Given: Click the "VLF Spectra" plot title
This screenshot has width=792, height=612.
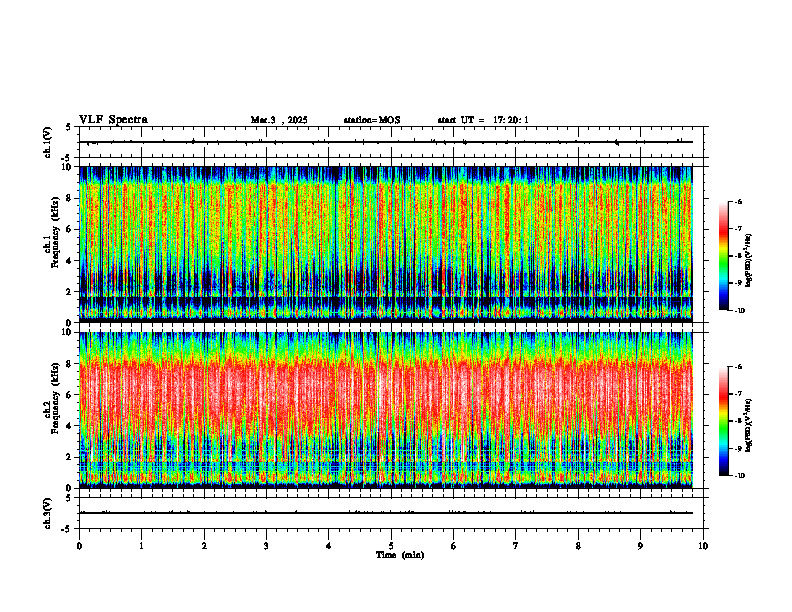Looking at the screenshot, I should pos(113,120).
